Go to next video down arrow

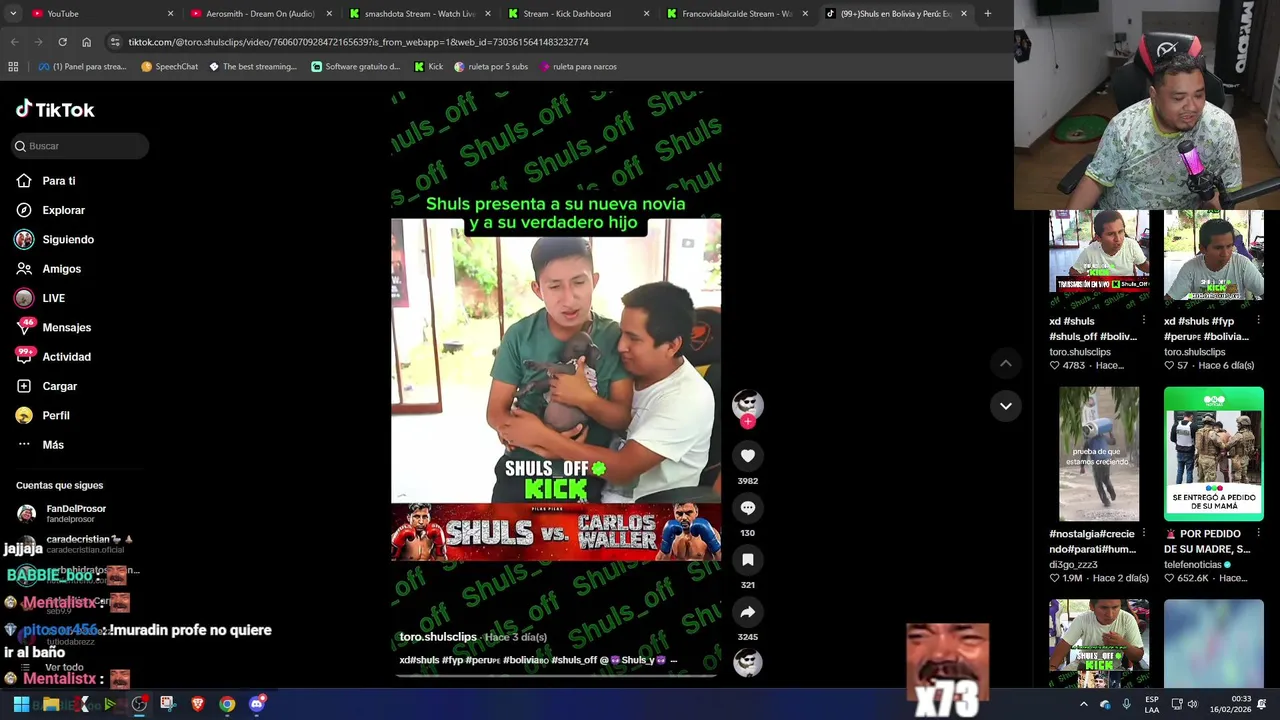point(1005,406)
